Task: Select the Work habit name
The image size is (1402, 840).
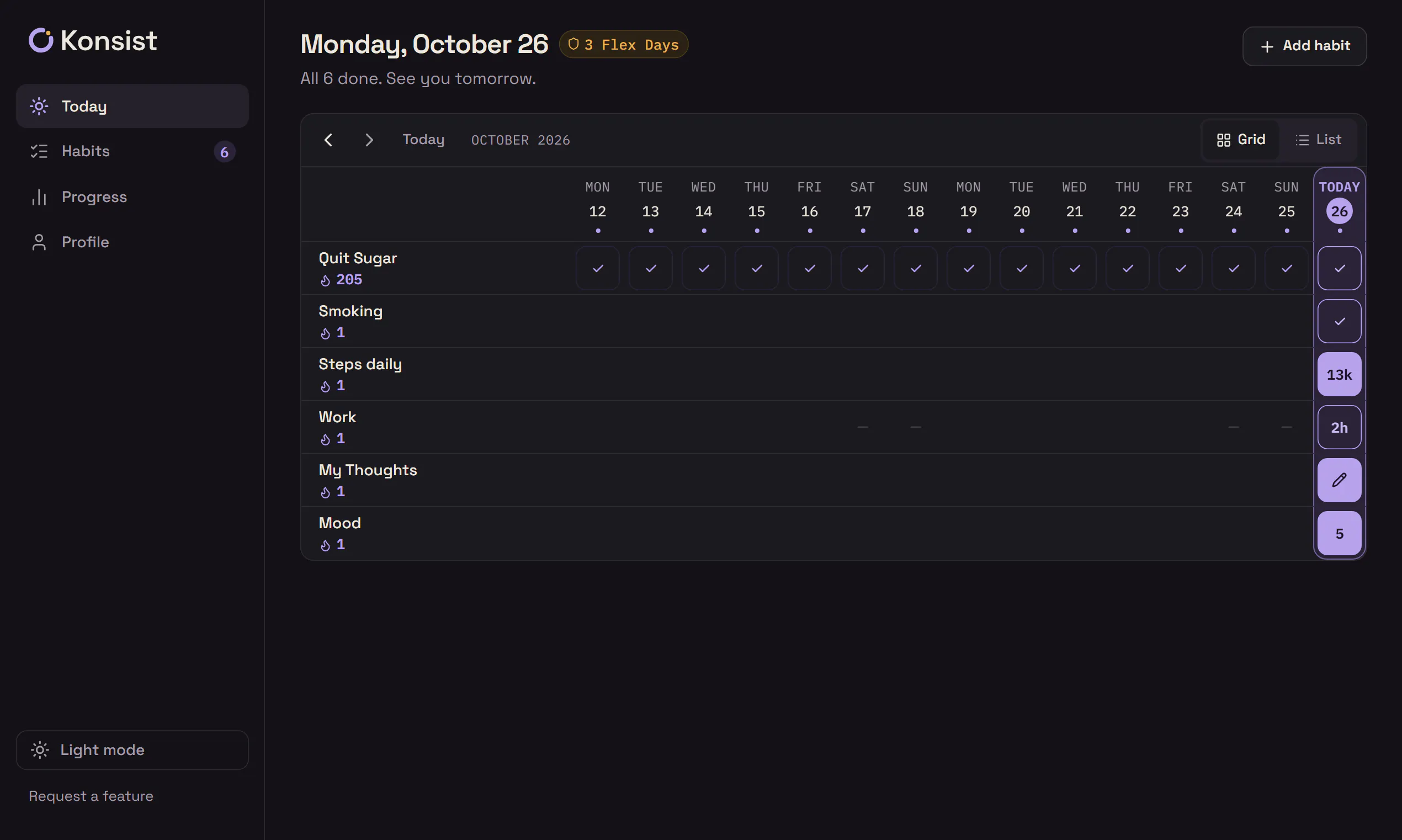Action: [337, 417]
